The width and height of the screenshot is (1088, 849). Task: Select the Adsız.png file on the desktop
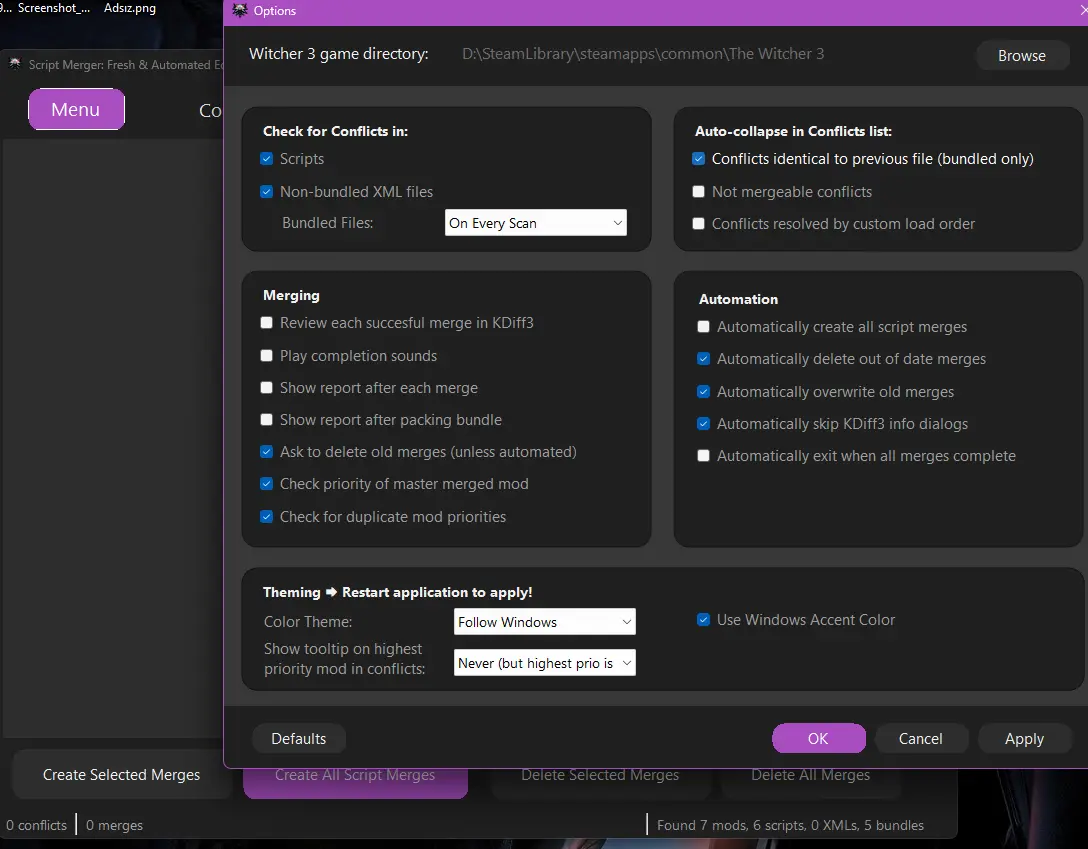(130, 8)
